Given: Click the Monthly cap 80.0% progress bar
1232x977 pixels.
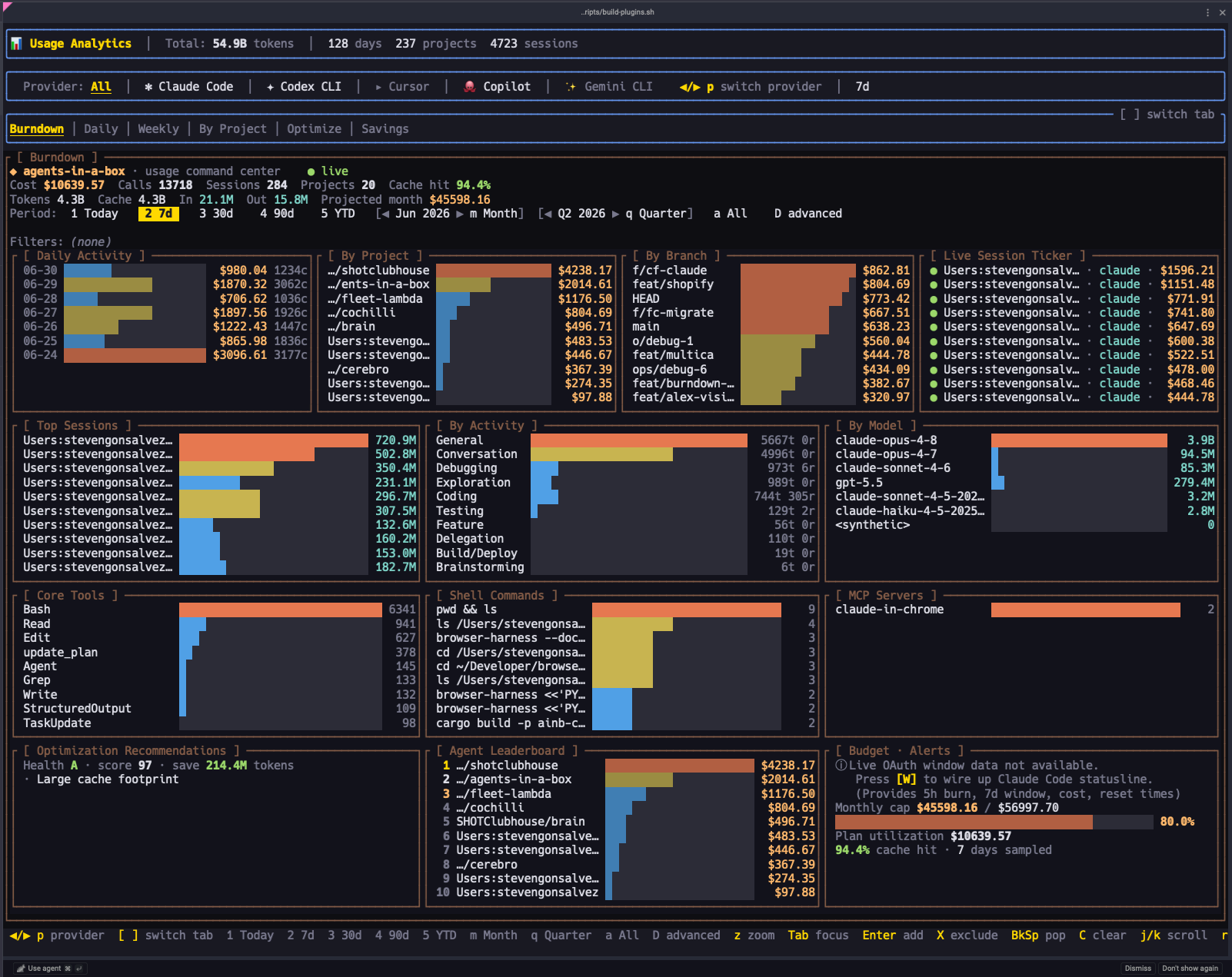Looking at the screenshot, I should 994,822.
